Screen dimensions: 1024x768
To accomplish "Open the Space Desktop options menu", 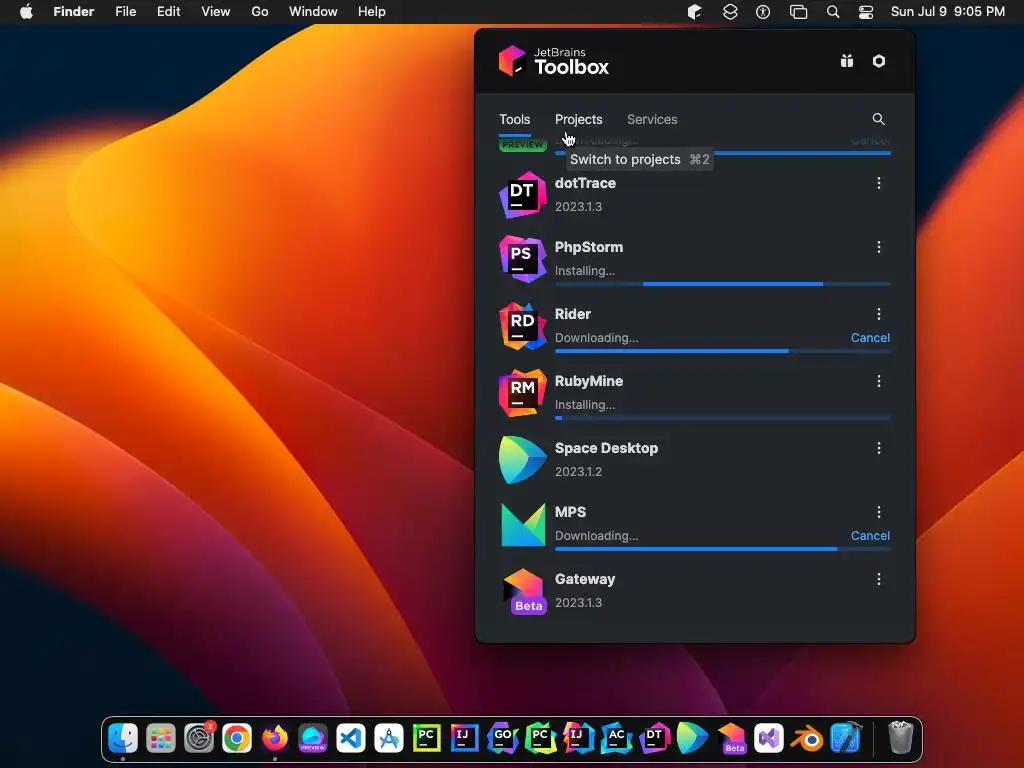I will (879, 448).
